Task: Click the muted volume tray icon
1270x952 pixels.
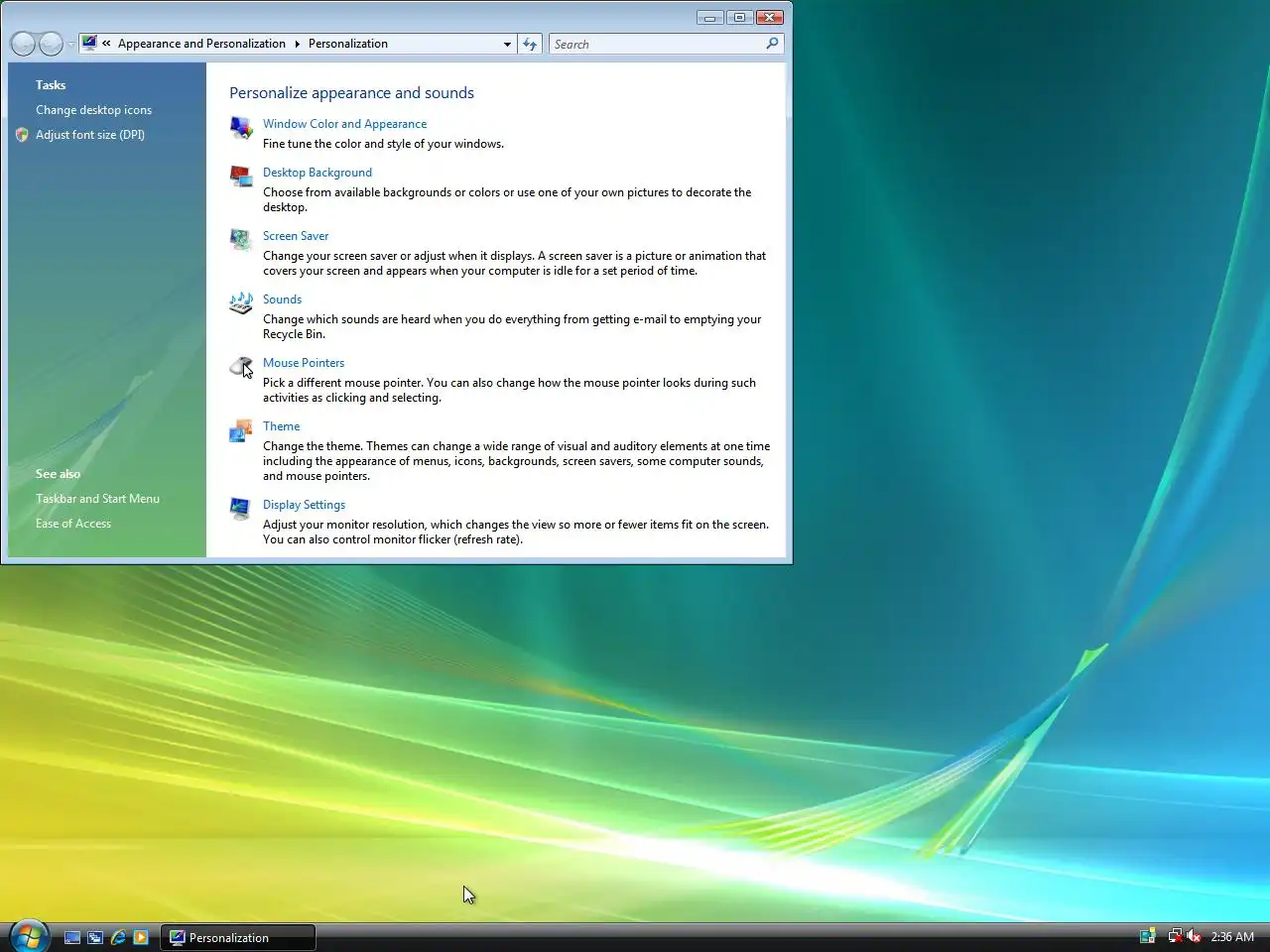Action: coord(1194,936)
